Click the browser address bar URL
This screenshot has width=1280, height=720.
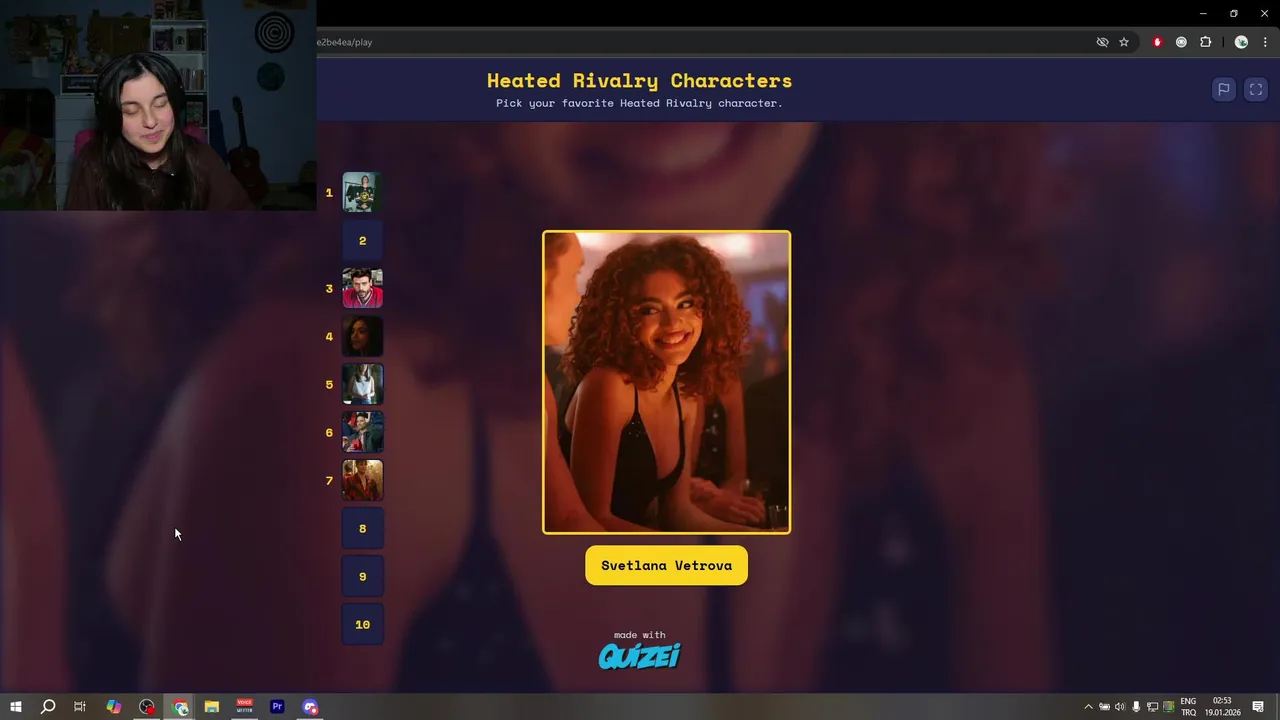(344, 42)
